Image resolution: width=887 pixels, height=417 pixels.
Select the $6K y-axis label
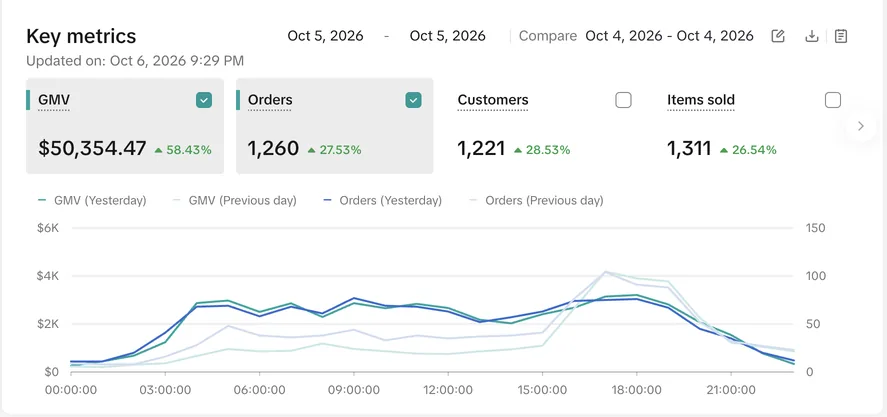pyautogui.click(x=48, y=228)
